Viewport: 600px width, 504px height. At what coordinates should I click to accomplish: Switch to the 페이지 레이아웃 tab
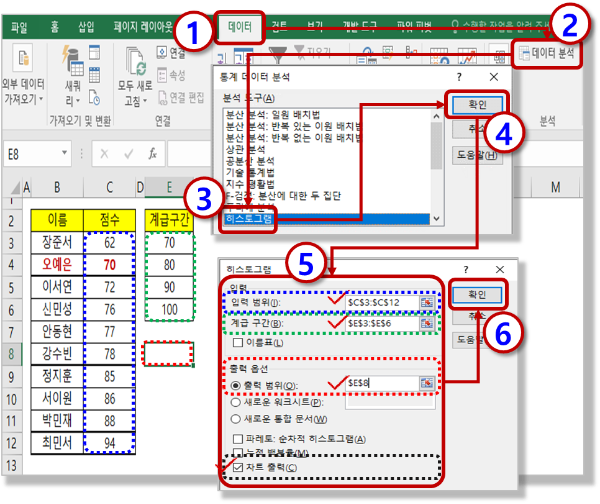pyautogui.click(x=143, y=27)
